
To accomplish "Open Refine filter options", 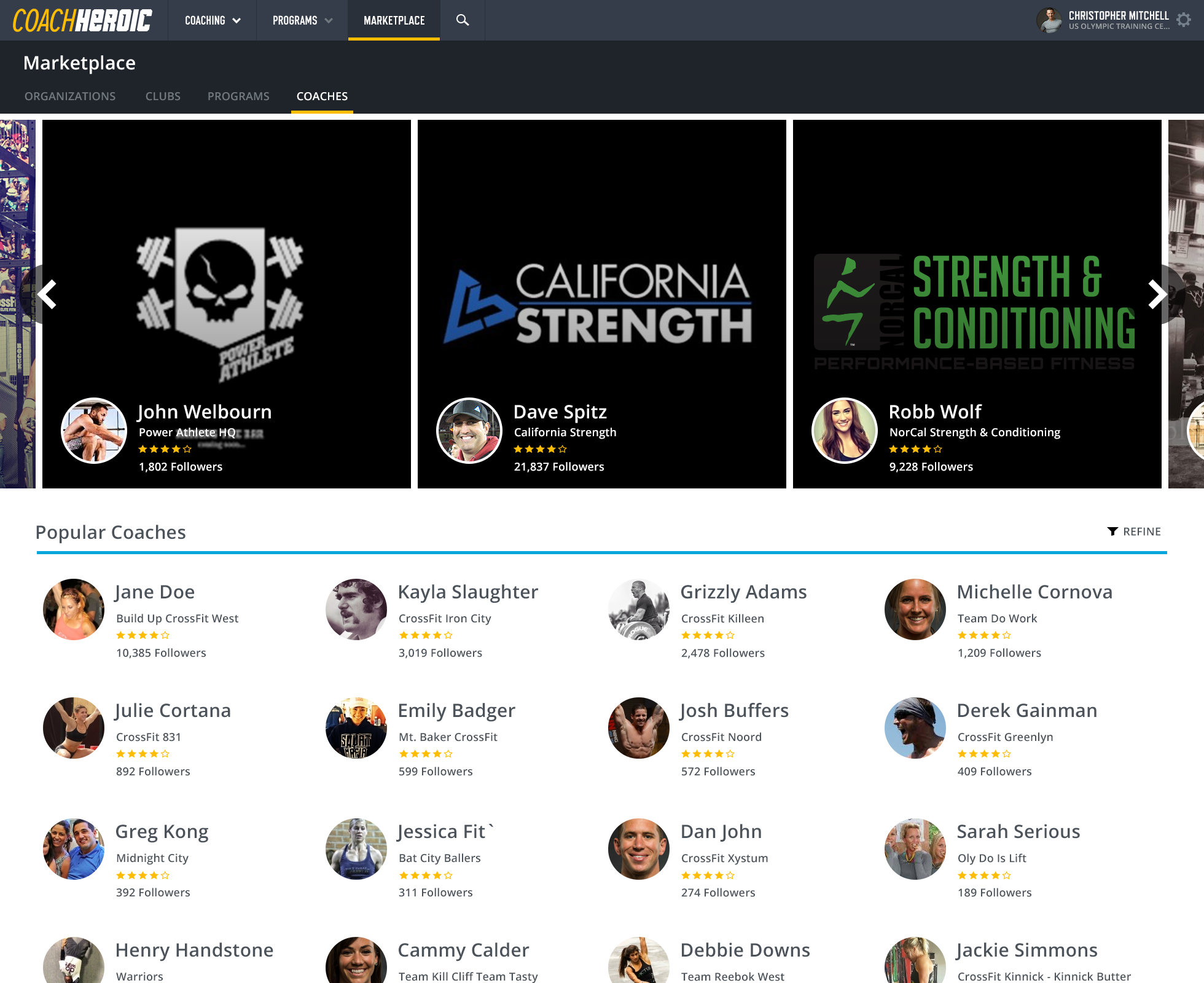I will (x=1134, y=531).
